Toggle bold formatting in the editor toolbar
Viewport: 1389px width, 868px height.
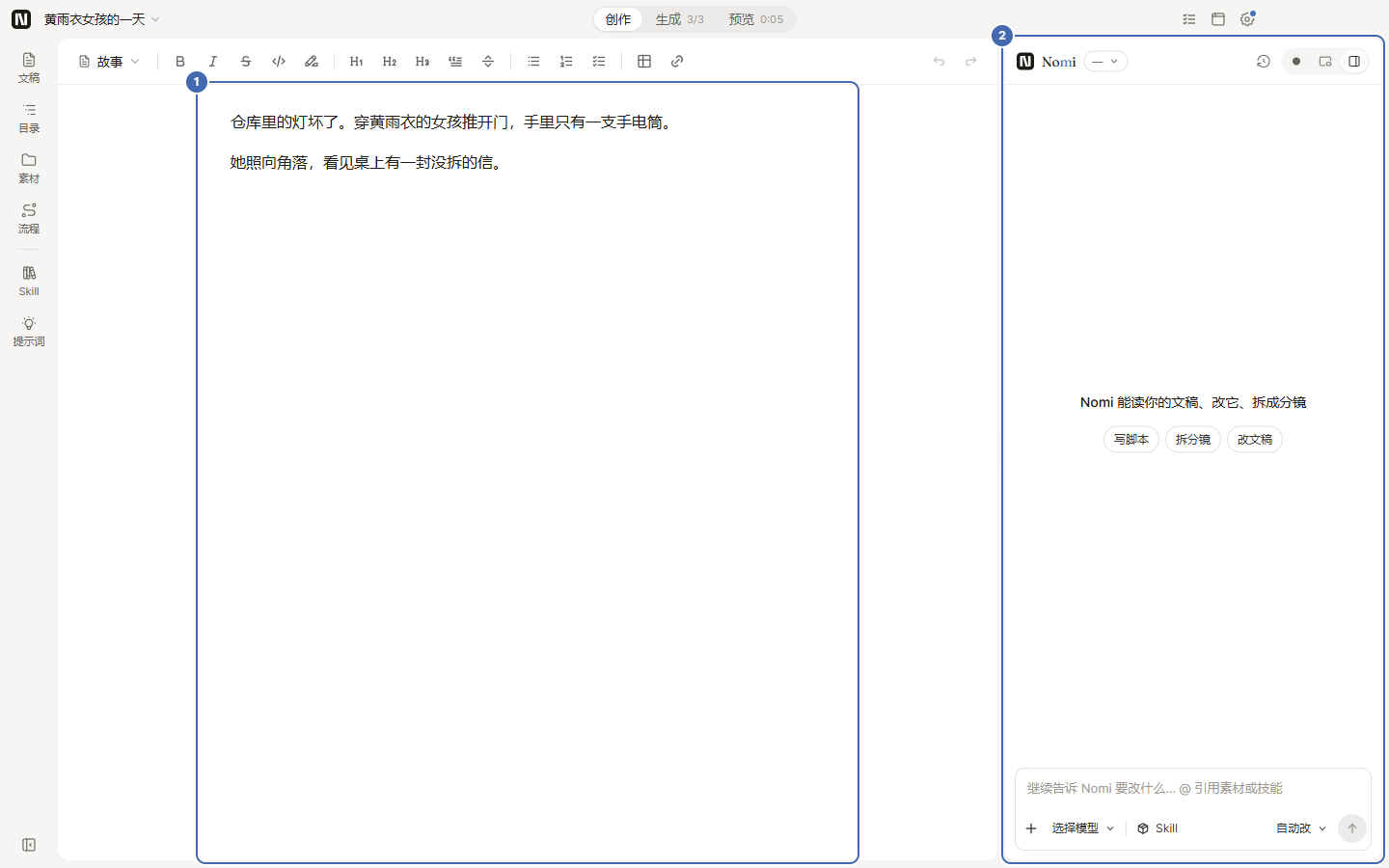tap(180, 62)
